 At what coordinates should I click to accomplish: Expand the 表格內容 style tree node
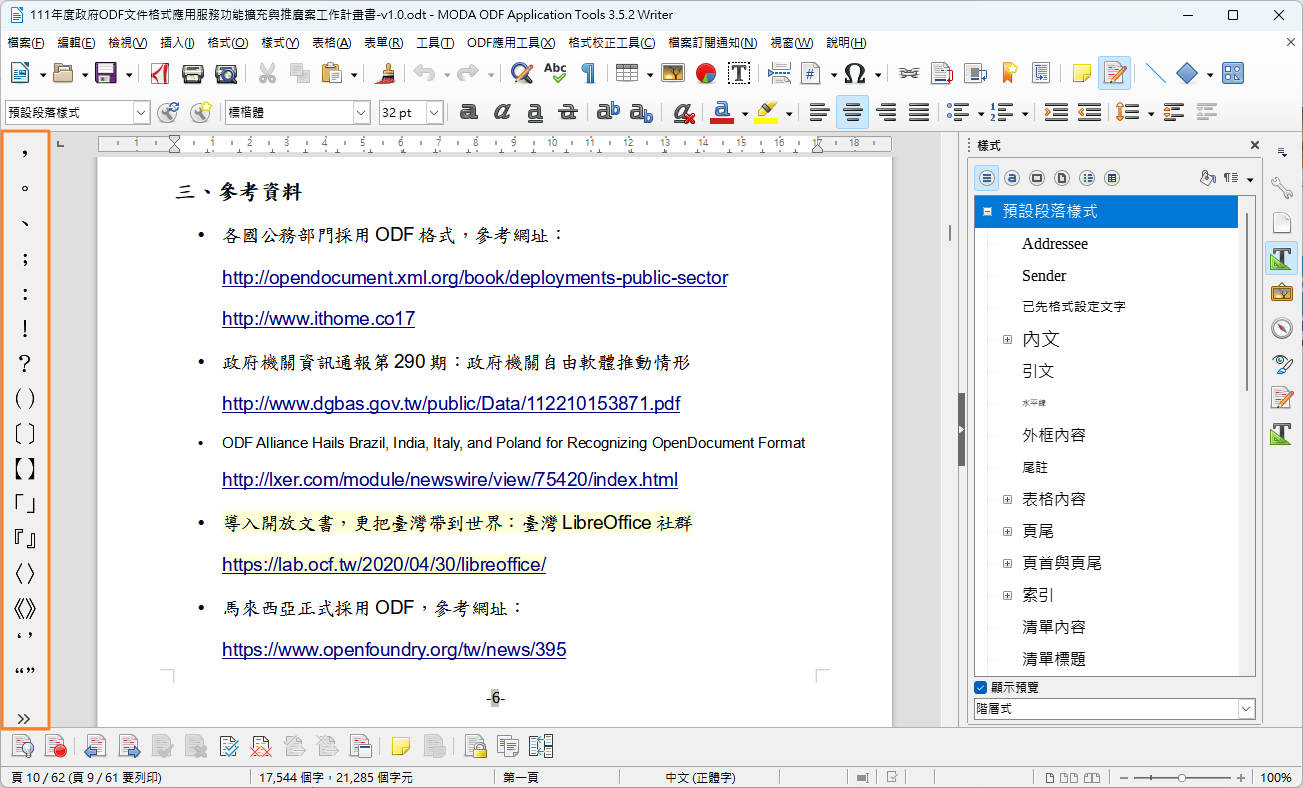(x=1007, y=499)
